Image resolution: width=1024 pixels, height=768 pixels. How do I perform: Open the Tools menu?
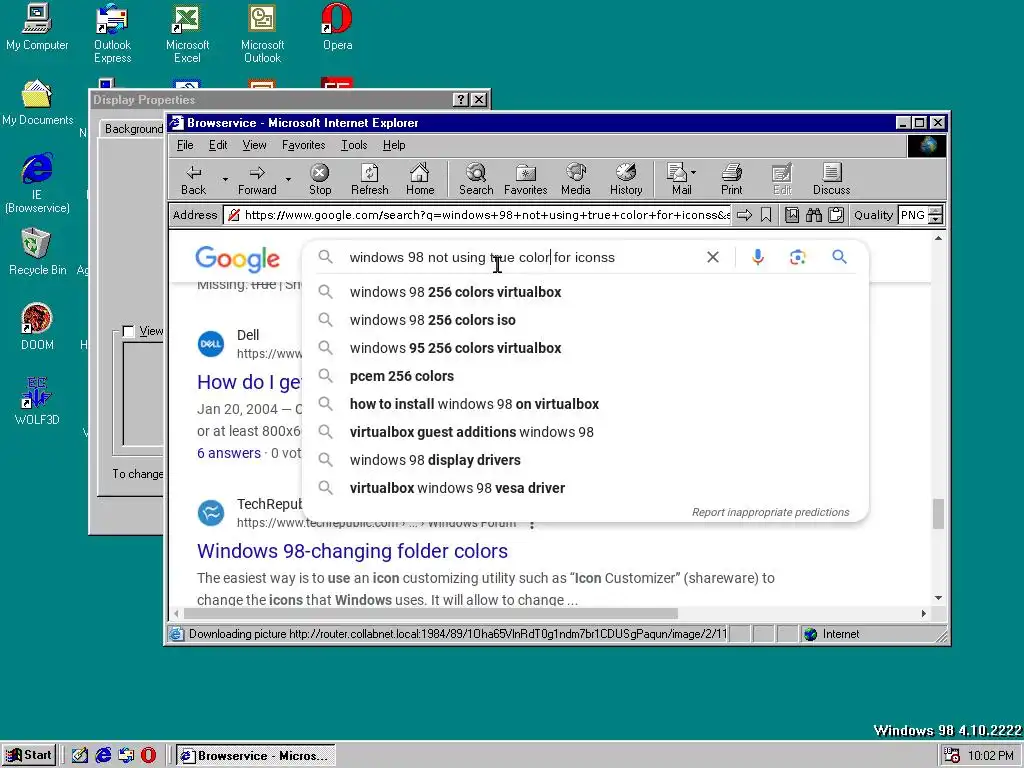coord(354,145)
